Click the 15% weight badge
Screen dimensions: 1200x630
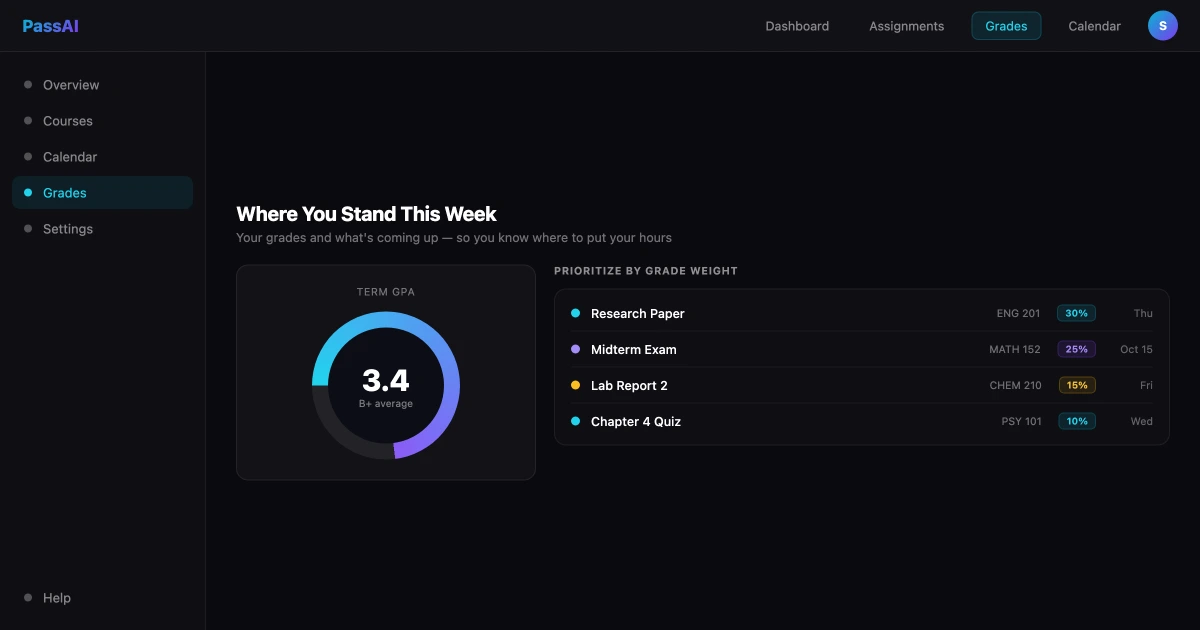click(x=1076, y=385)
